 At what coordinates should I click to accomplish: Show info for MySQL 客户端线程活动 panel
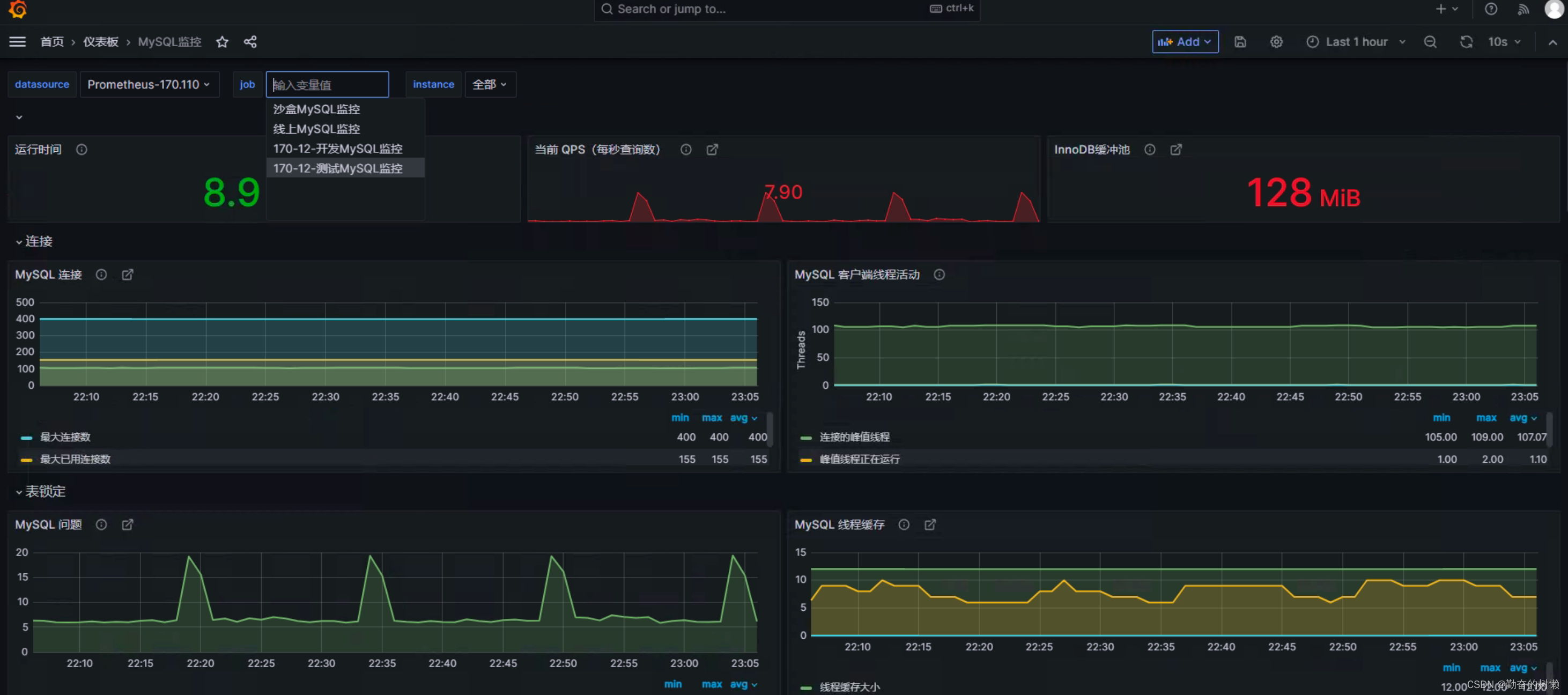[x=939, y=275]
